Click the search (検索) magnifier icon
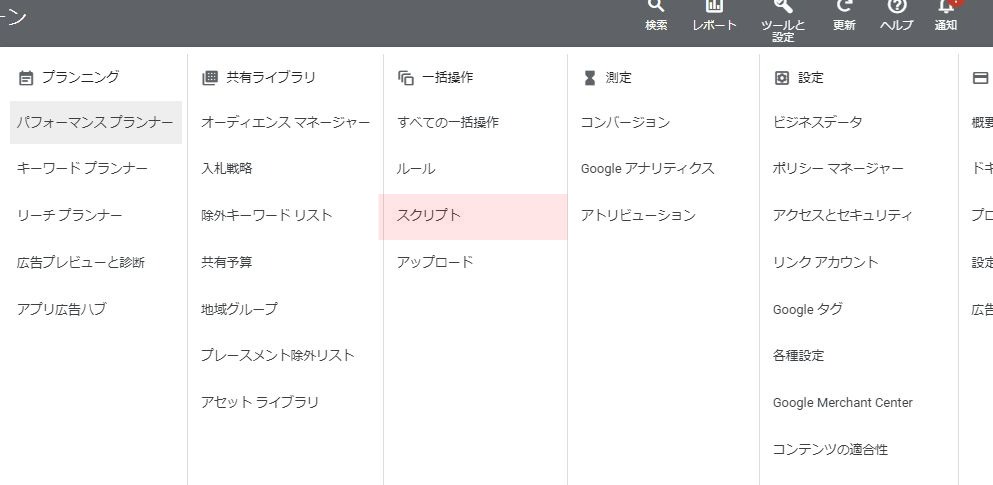Screen dimensions: 993x485 pos(656,8)
